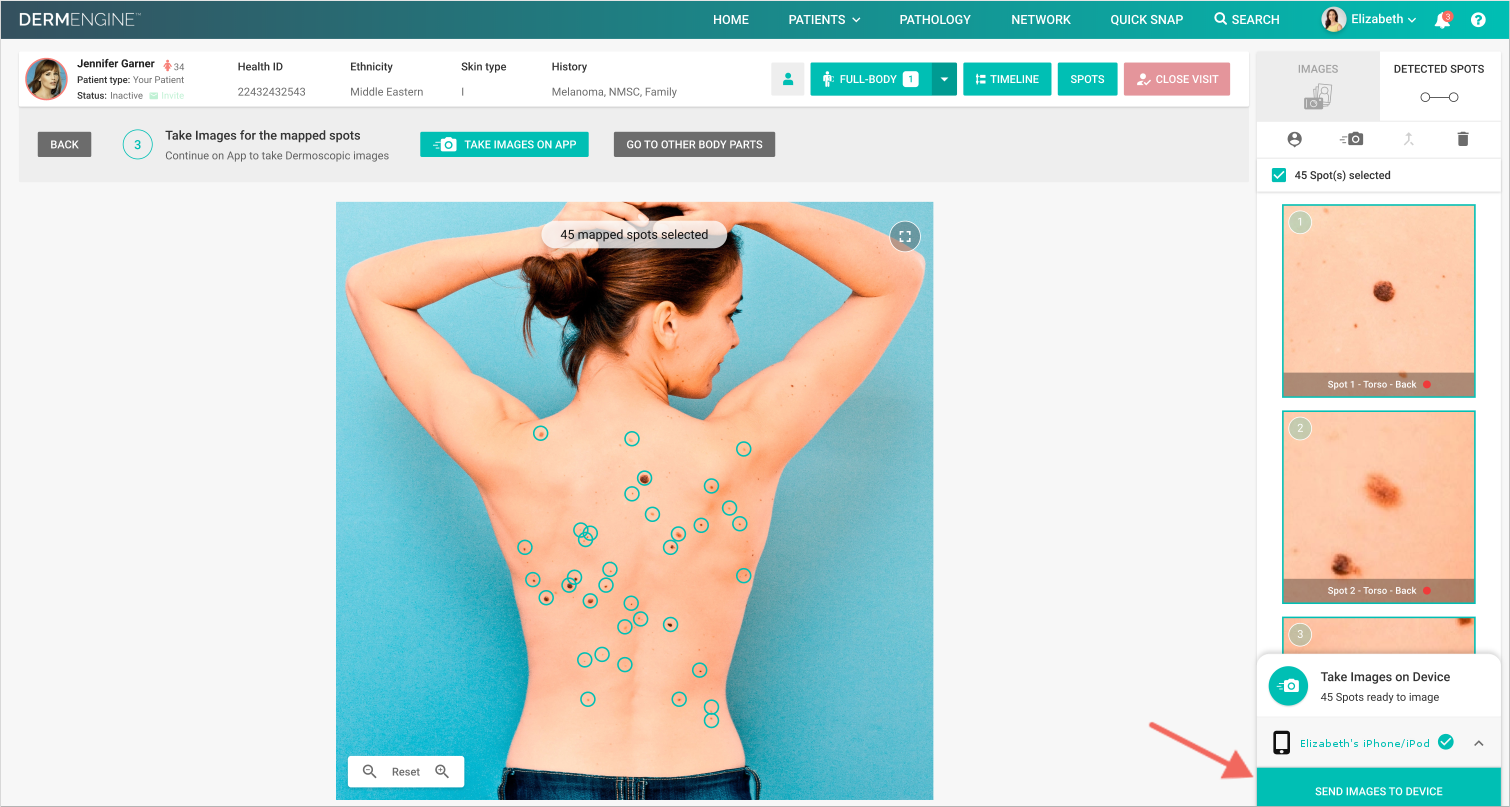The width and height of the screenshot is (1510, 807).
Task: Click the fullscreen expand icon on image
Action: (905, 236)
